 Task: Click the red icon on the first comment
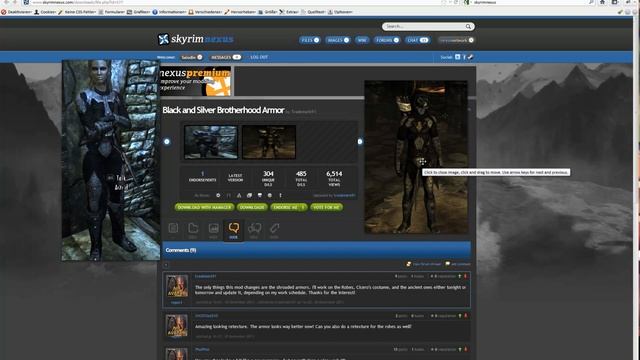pos(465,276)
